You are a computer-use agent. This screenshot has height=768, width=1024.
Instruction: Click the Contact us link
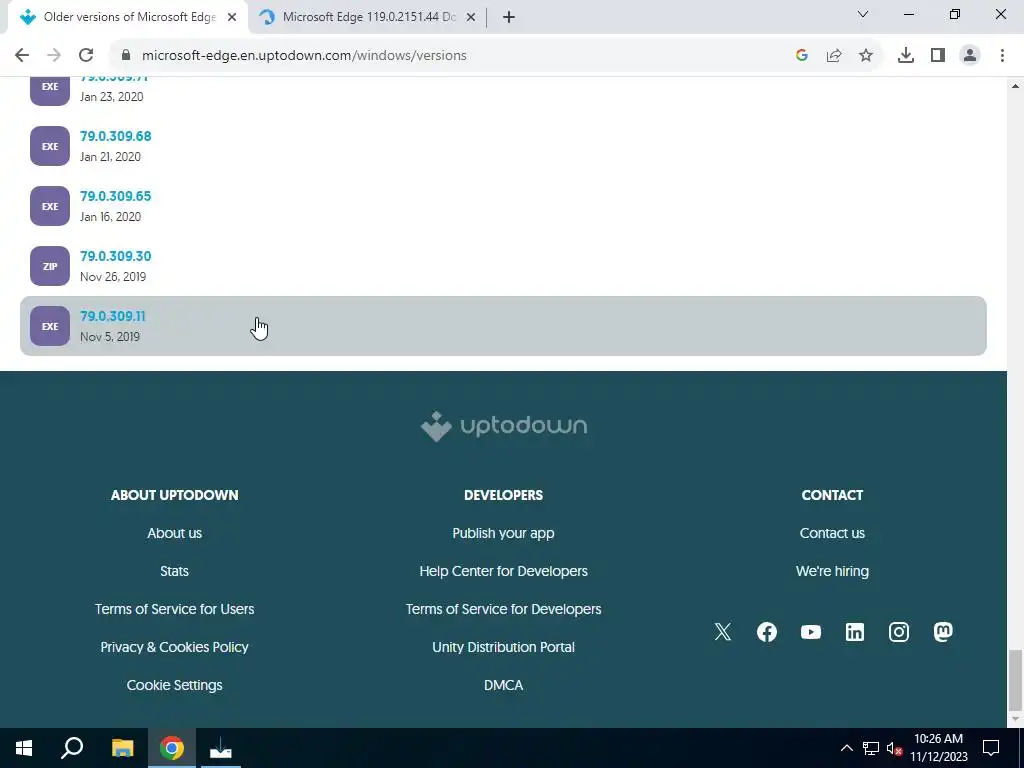(832, 533)
